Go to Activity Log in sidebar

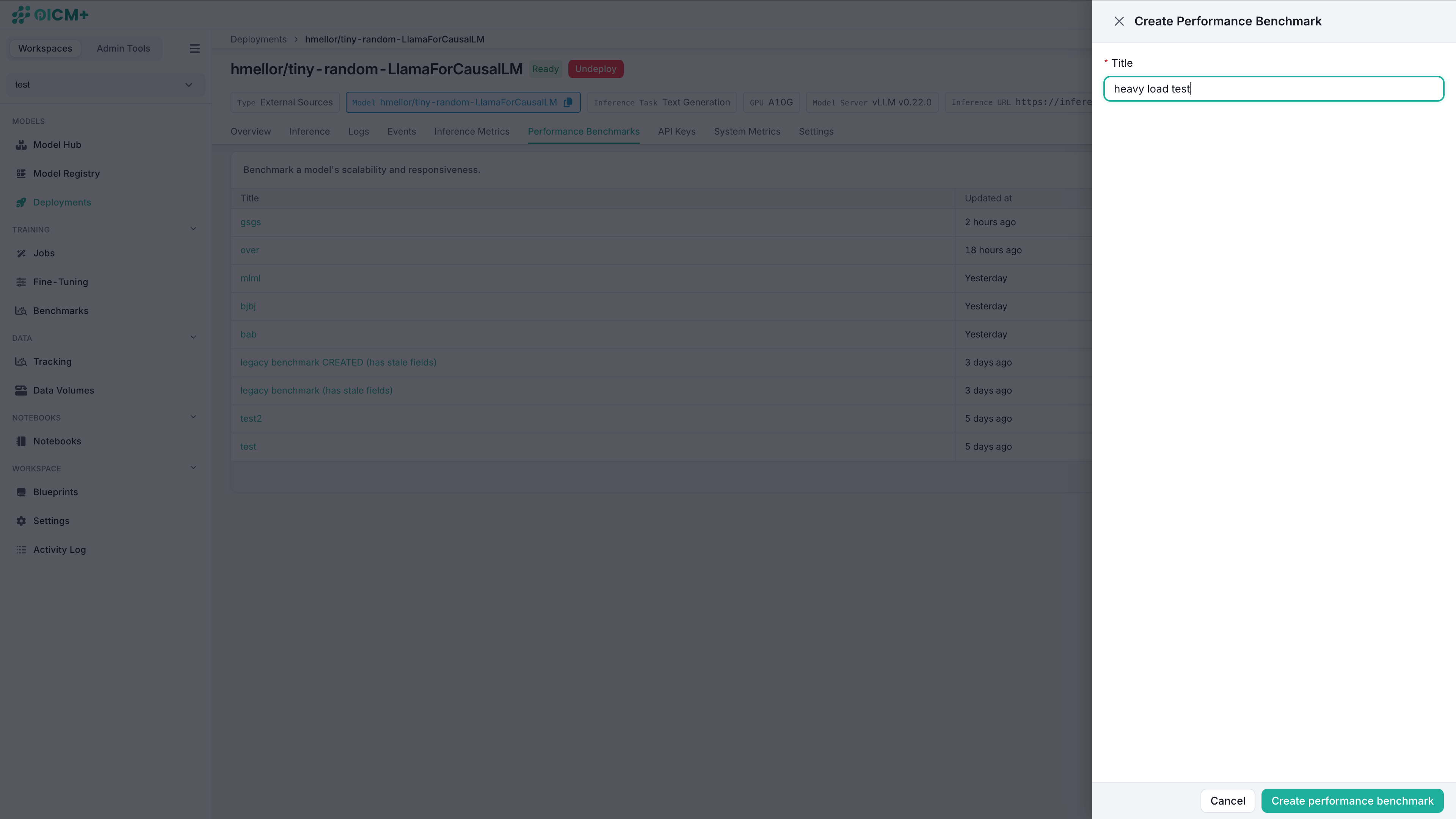click(x=60, y=550)
